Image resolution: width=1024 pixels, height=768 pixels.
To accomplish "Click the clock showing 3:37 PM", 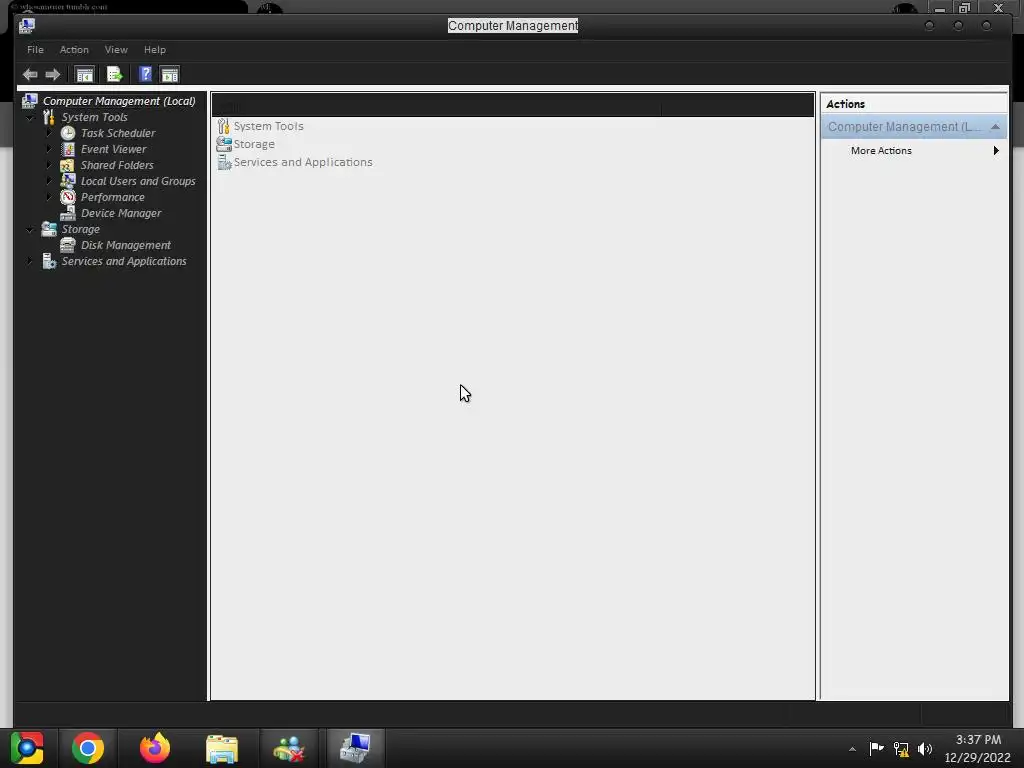I will pyautogui.click(x=978, y=740).
